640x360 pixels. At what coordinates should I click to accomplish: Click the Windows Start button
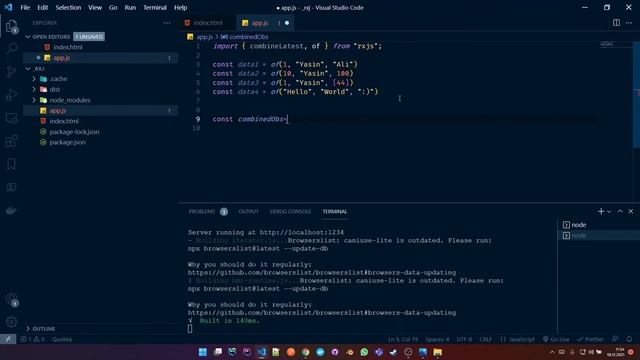point(202,352)
